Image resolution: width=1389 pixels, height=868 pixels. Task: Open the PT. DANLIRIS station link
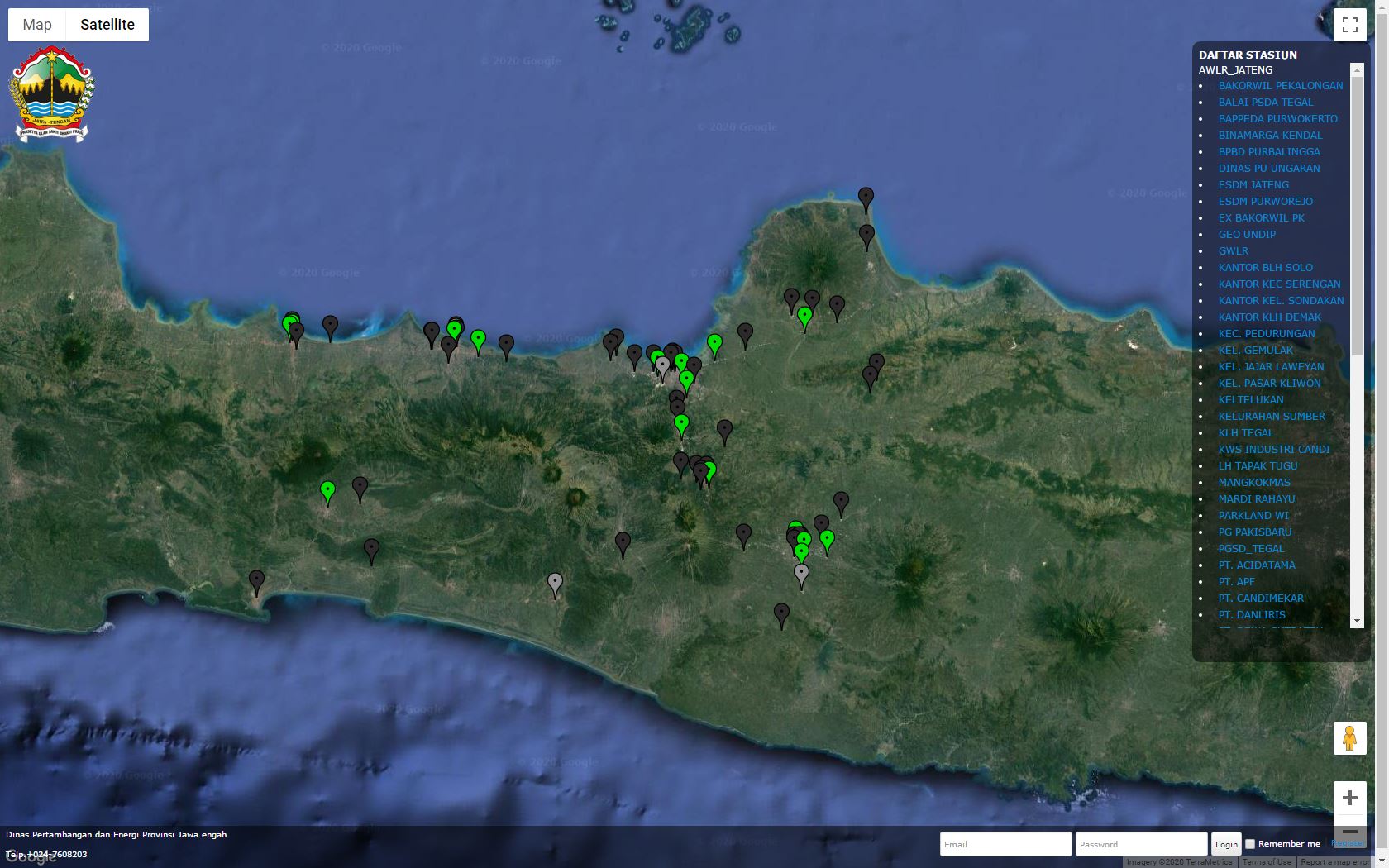(x=1251, y=615)
